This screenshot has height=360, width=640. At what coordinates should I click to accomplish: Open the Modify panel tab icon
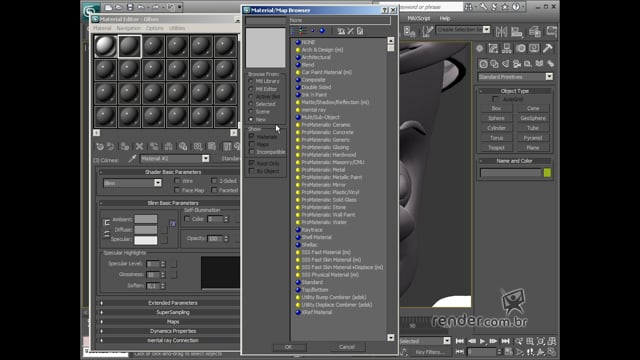pos(493,49)
